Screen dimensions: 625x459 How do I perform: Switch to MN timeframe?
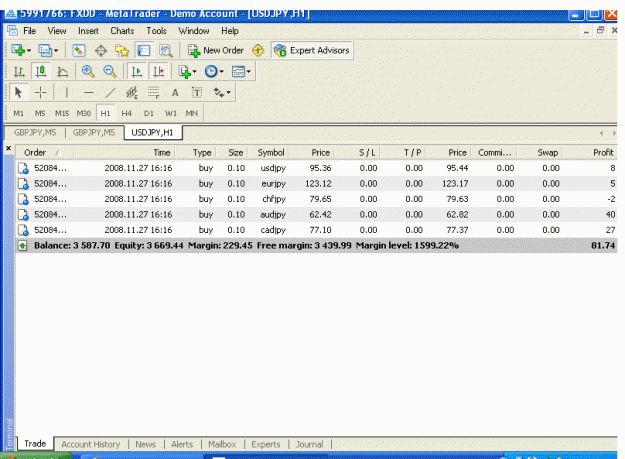coord(192,114)
